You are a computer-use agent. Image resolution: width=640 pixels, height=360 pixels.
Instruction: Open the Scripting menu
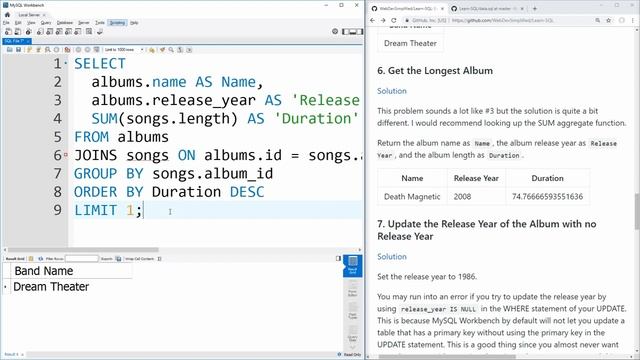click(x=118, y=23)
